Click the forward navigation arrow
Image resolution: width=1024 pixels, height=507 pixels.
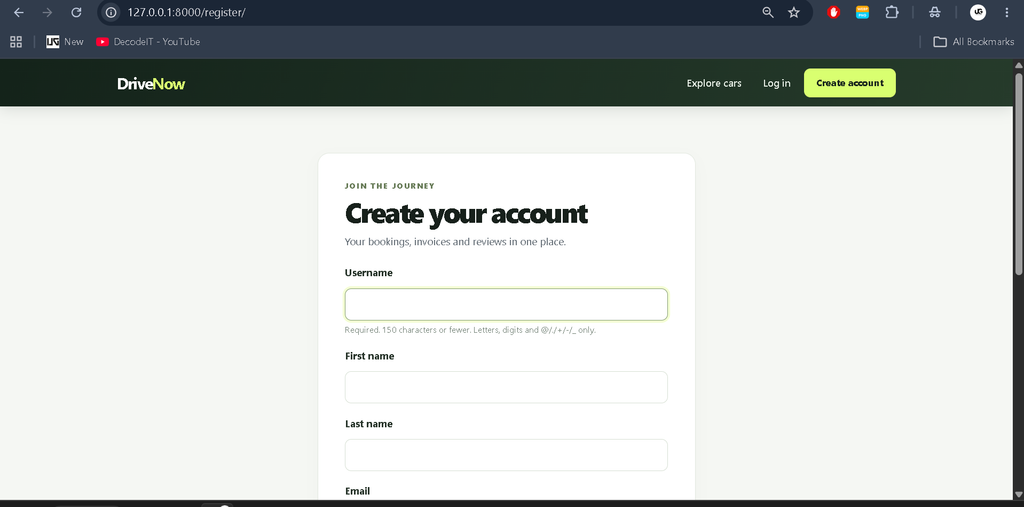click(x=47, y=12)
